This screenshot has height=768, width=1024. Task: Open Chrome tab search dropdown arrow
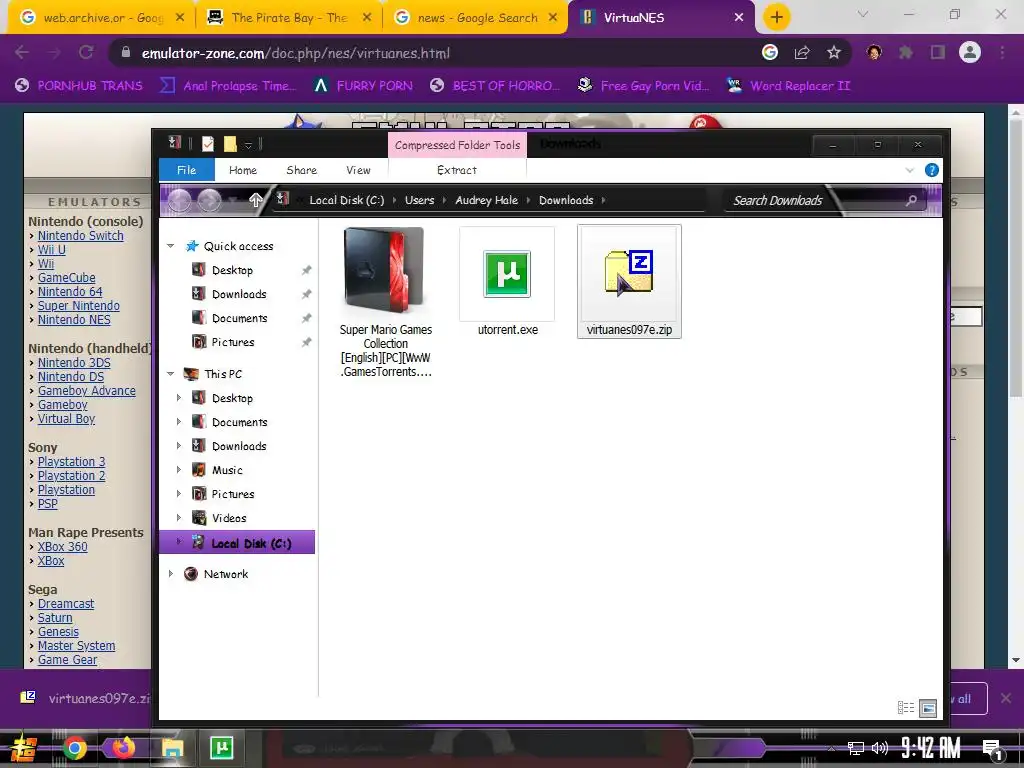tap(863, 14)
